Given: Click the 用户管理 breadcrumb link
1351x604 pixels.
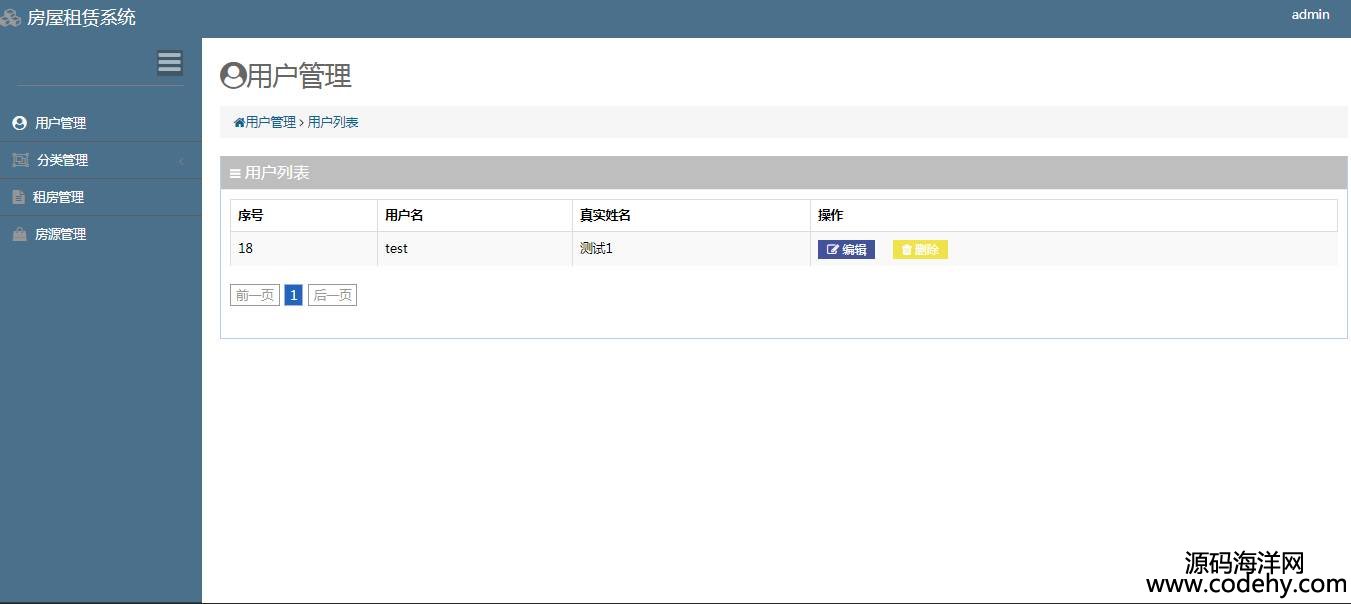Looking at the screenshot, I should (271, 122).
